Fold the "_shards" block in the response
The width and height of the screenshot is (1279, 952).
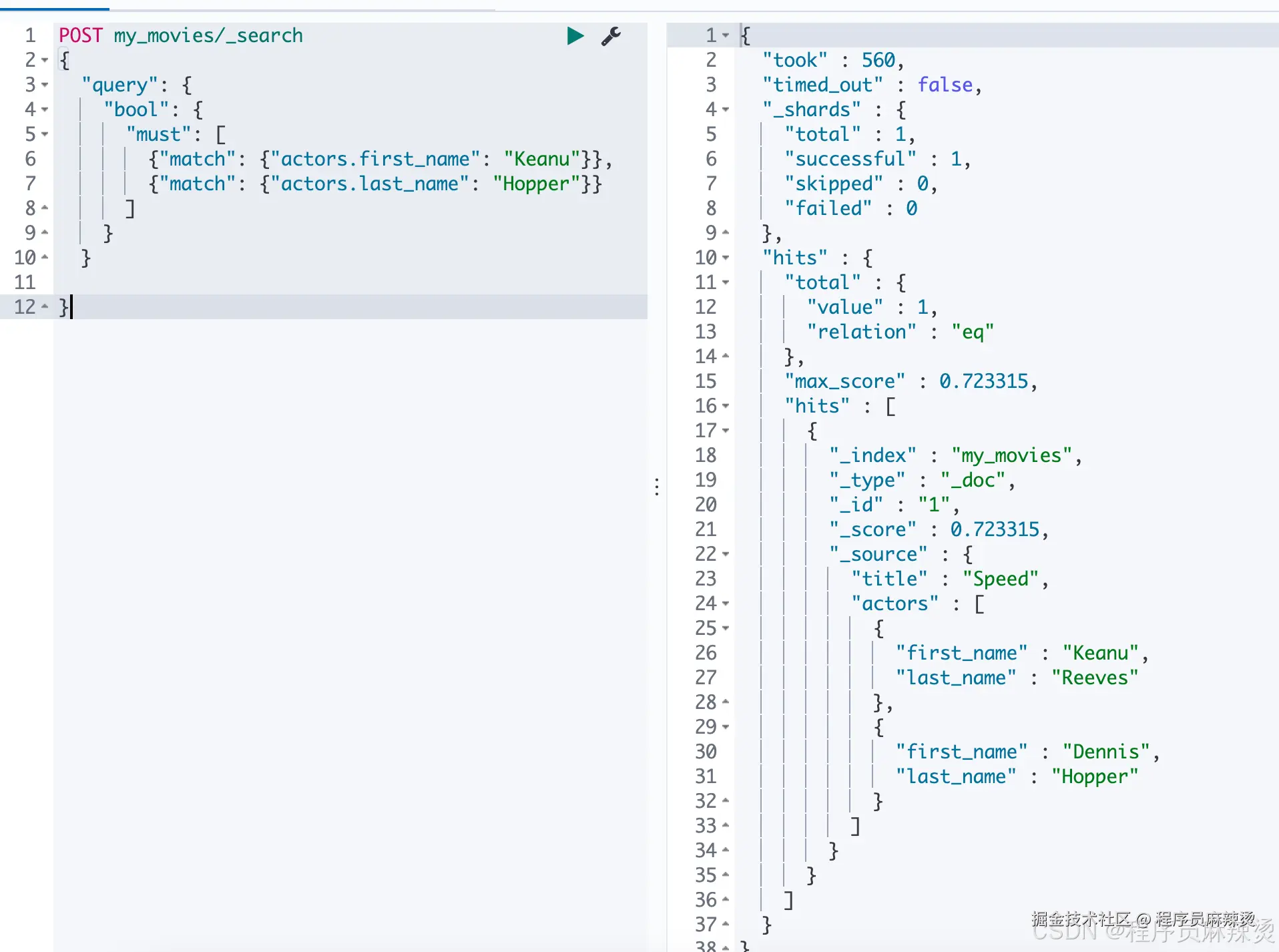pos(726,109)
